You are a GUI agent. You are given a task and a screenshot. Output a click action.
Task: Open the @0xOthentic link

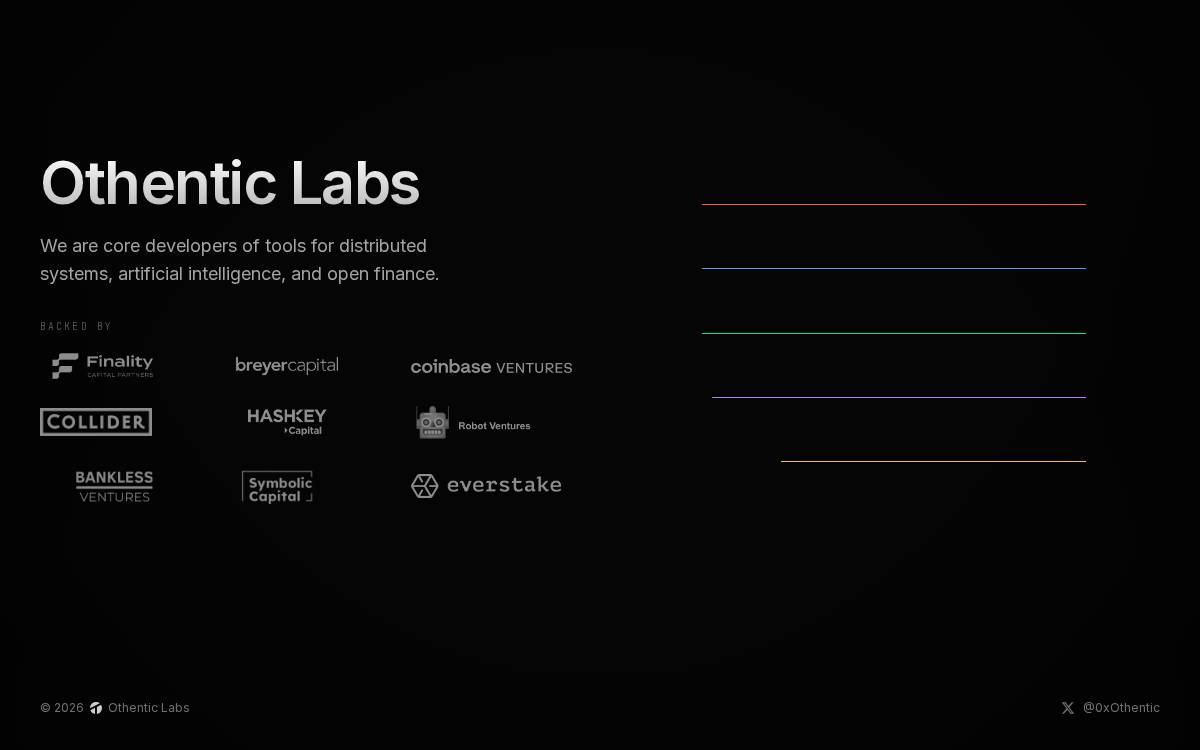pos(1121,708)
